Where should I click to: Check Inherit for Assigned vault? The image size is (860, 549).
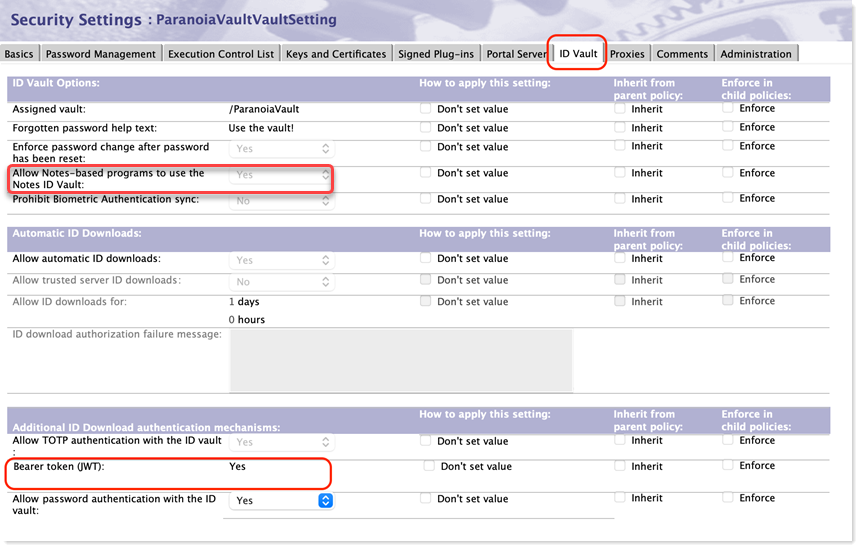[620, 109]
